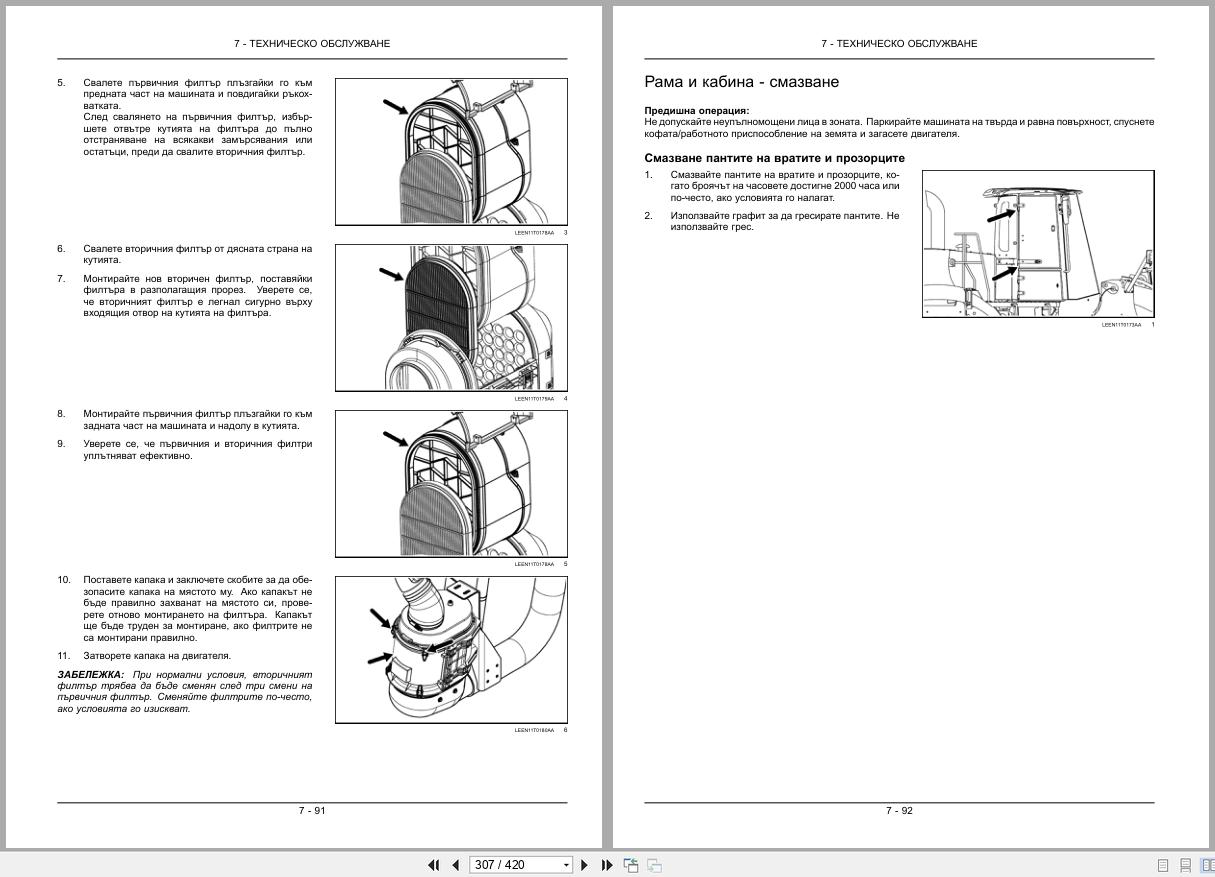This screenshot has height=877, width=1215.
Task: Open the page number dropdown arrow
Action: tap(567, 865)
